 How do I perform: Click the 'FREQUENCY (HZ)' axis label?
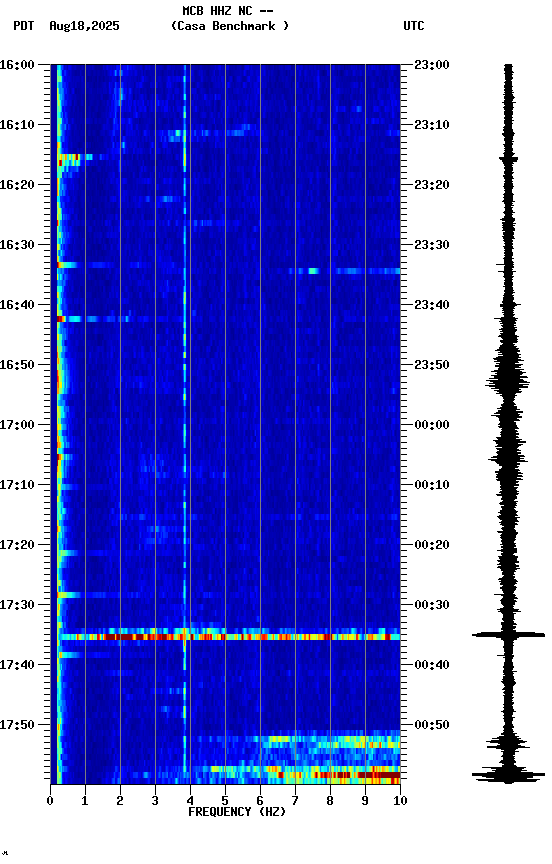pos(237,812)
